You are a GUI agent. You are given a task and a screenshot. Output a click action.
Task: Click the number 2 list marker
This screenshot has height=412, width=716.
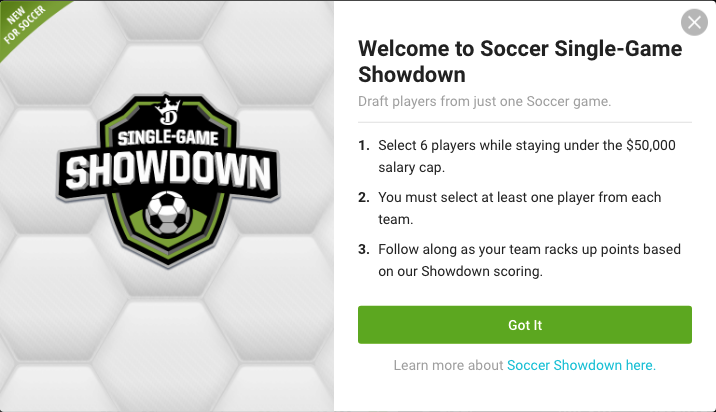click(x=364, y=198)
